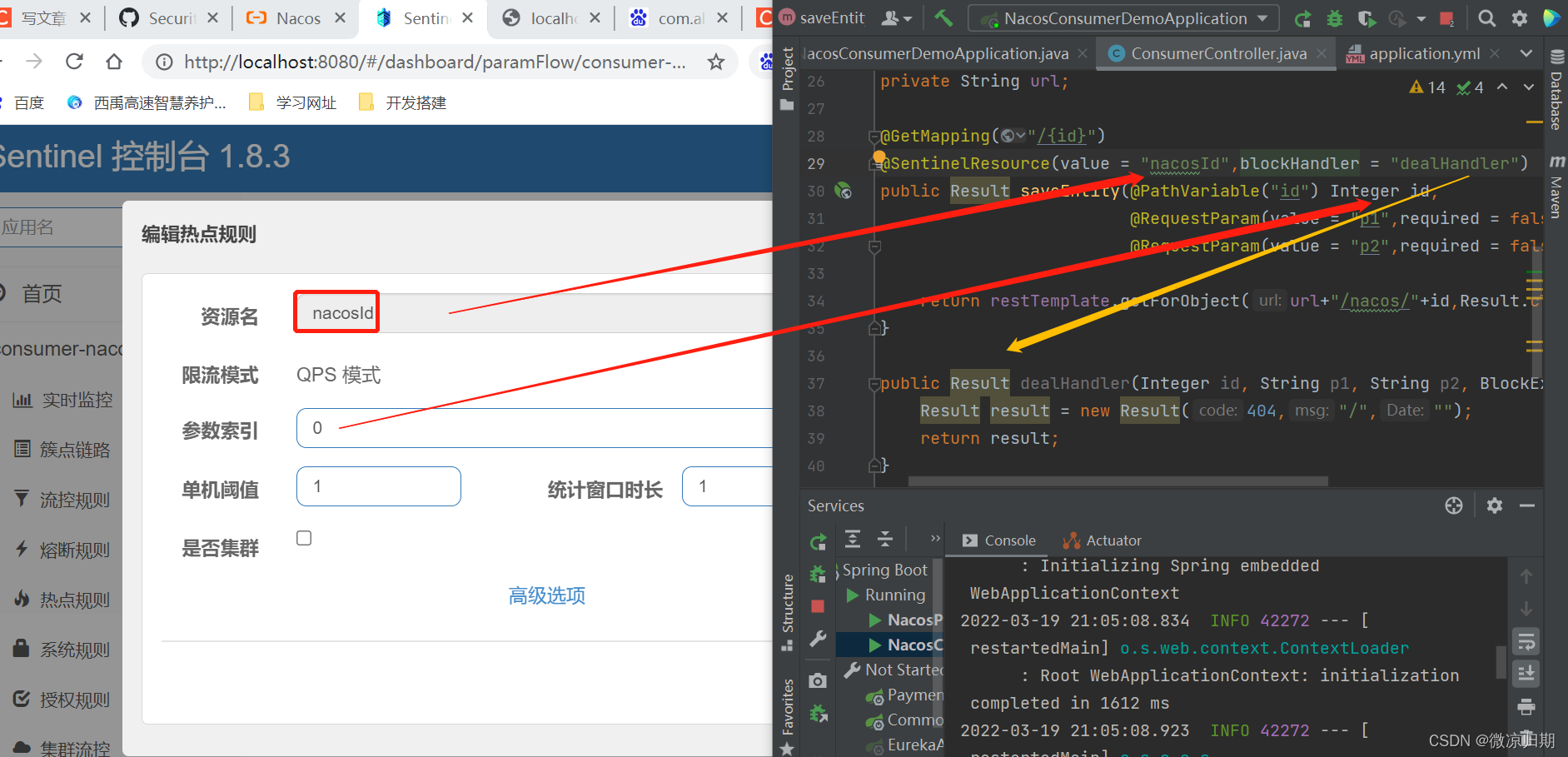1568x757 pixels.
Task: Rerun NacosConsumerDemoApplication from the top toolbar
Action: pos(1303,18)
